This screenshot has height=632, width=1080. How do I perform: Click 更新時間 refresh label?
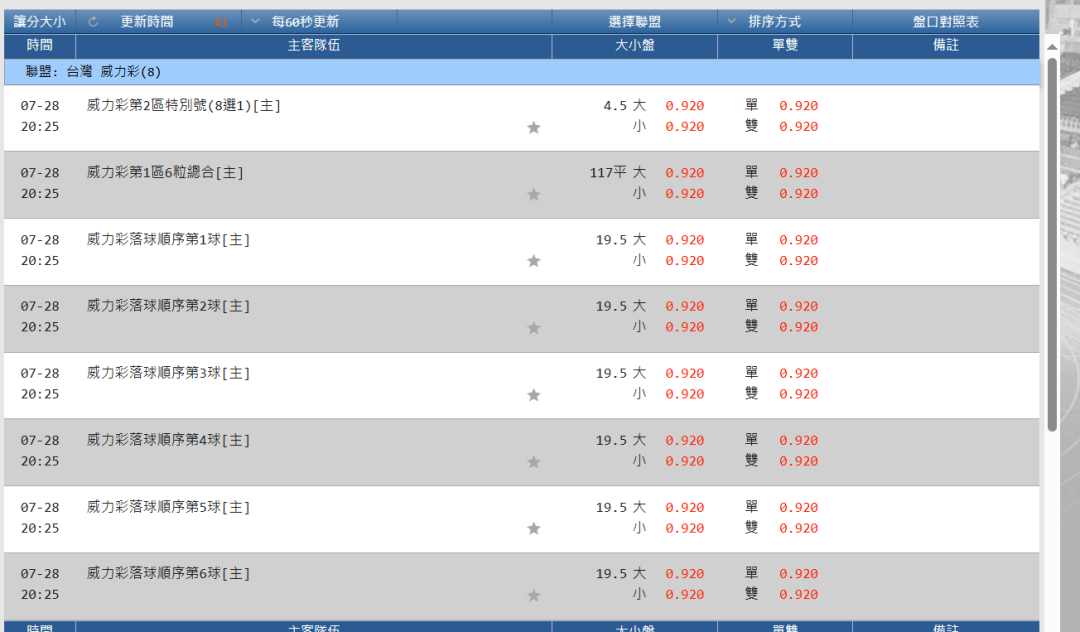tap(147, 22)
